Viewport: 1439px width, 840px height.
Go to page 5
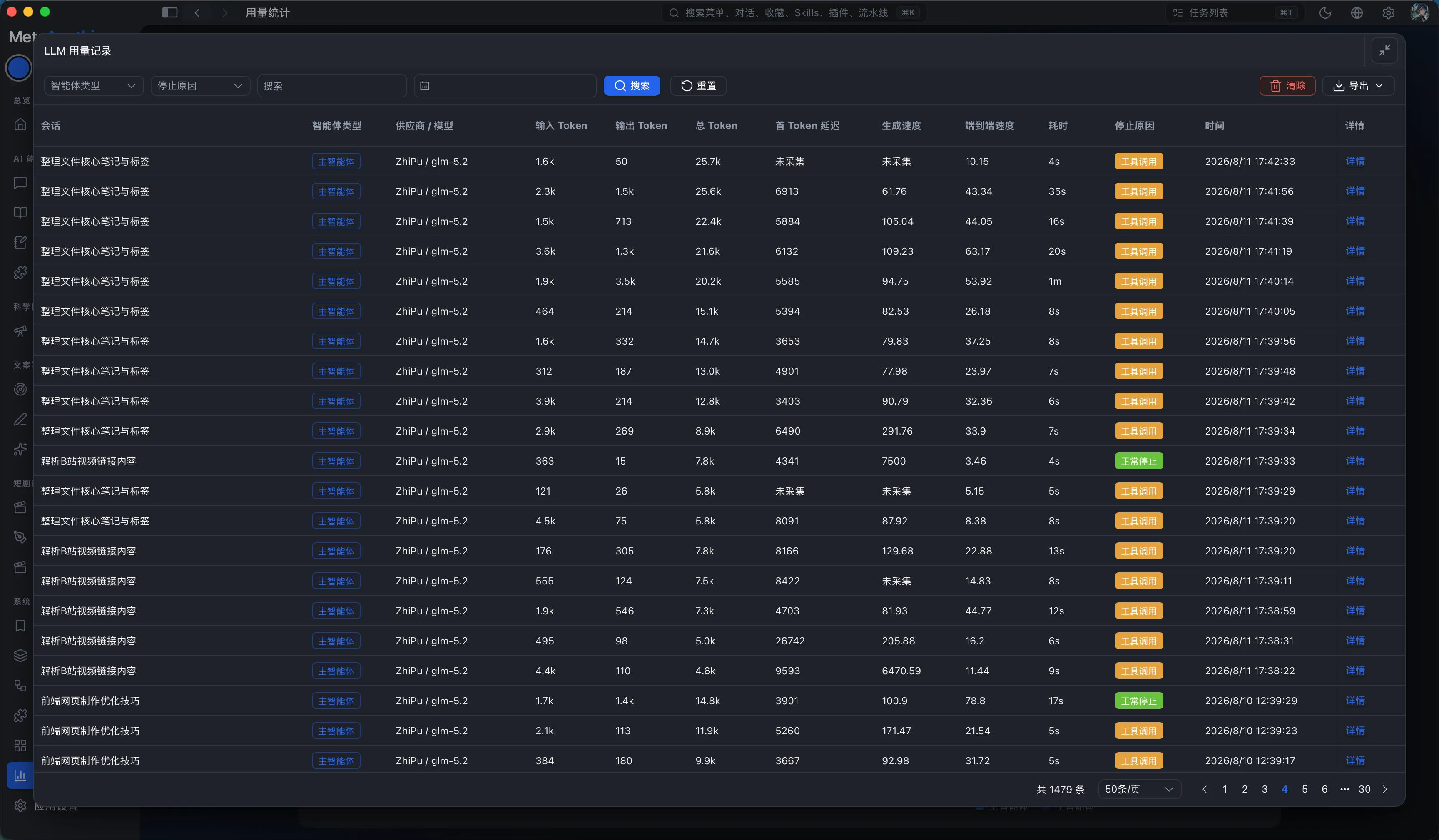[1304, 789]
